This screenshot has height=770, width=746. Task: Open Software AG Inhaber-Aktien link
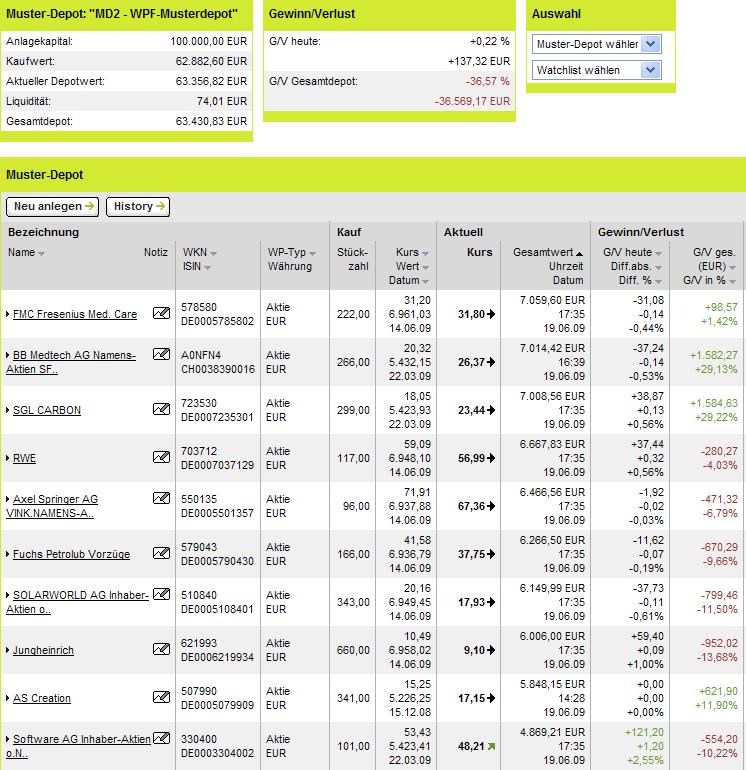[x=79, y=746]
